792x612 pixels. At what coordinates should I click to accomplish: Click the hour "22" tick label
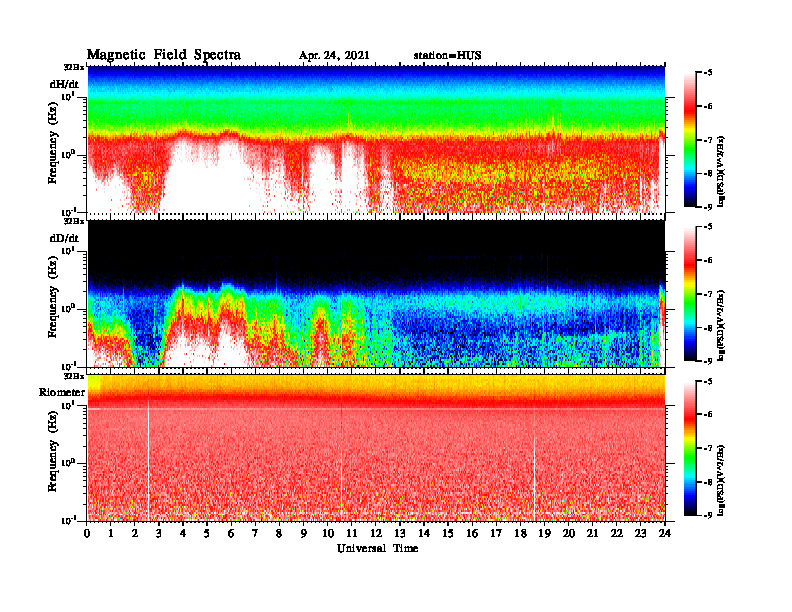[617, 533]
